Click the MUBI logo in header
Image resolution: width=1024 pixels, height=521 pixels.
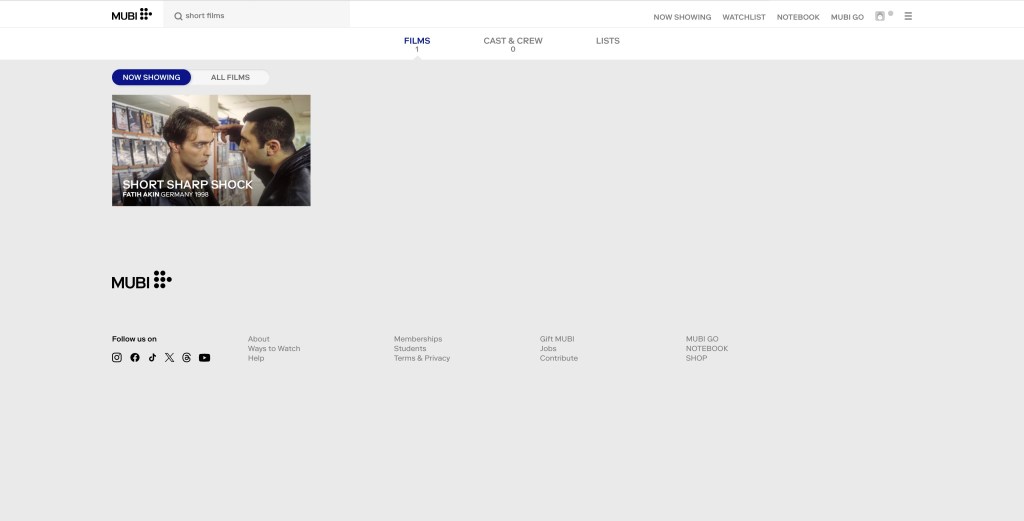(131, 15)
